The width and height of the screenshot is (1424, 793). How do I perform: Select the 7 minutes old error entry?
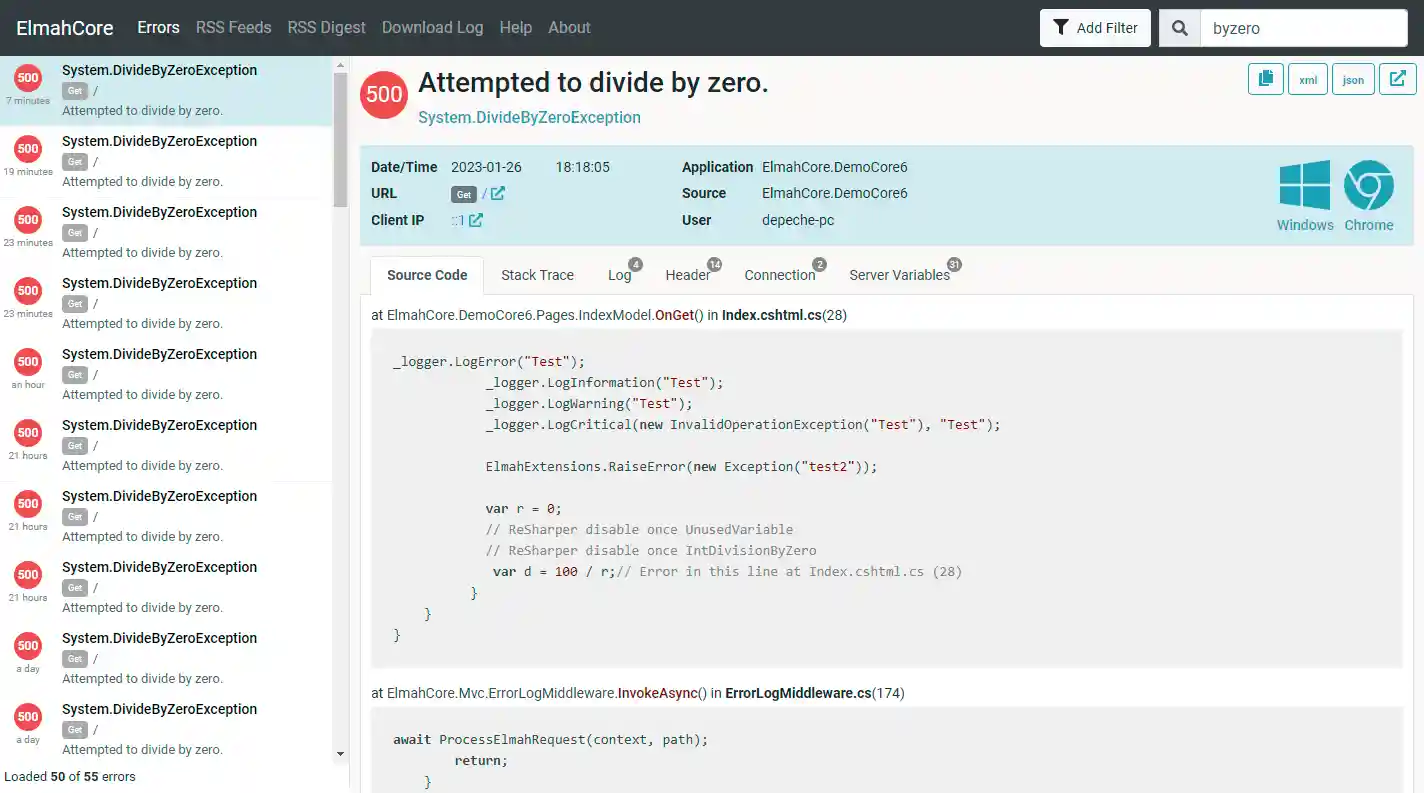pyautogui.click(x=166, y=91)
